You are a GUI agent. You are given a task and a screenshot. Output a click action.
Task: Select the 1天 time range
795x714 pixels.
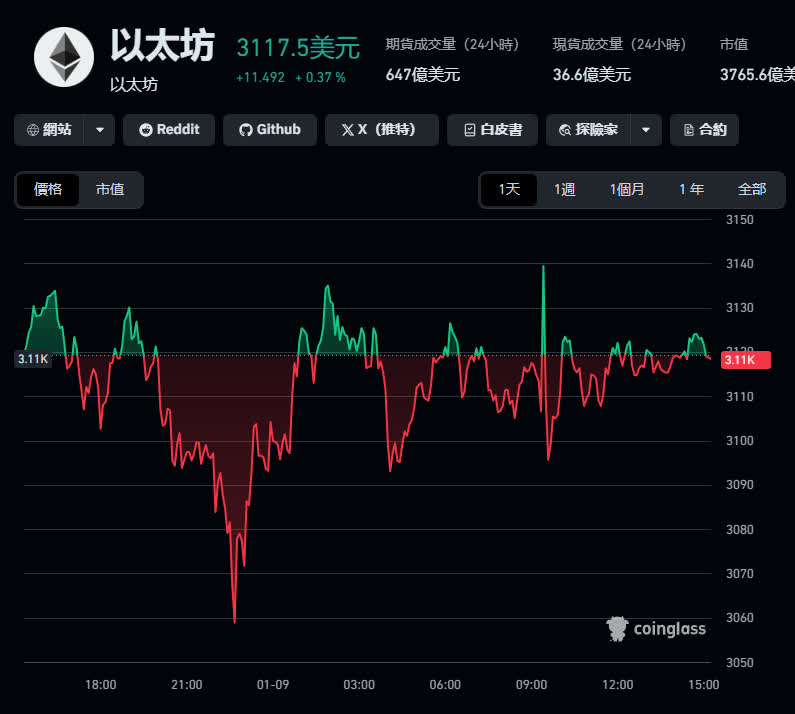[x=509, y=189]
